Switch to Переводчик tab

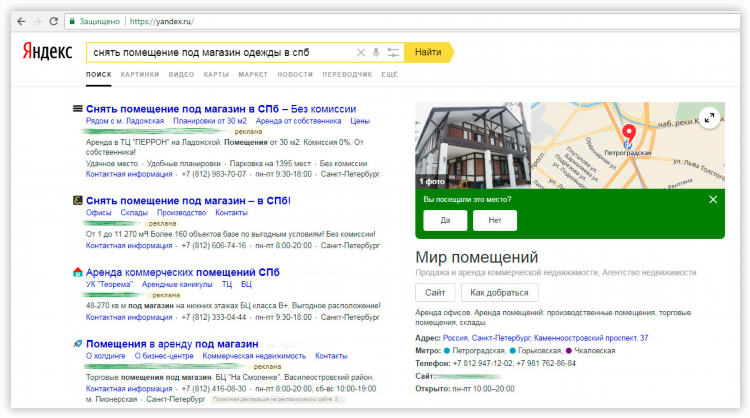click(x=347, y=75)
